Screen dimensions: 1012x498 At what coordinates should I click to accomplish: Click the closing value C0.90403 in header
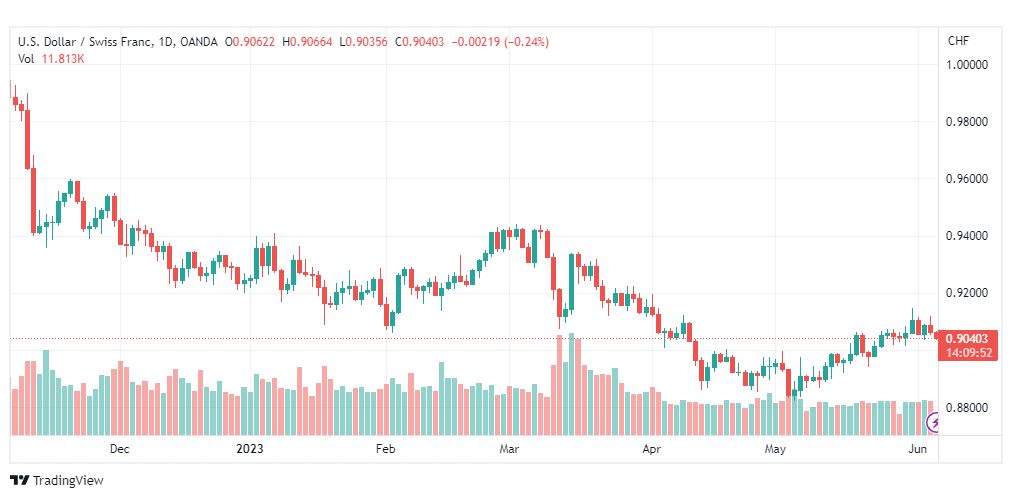(x=420, y=42)
